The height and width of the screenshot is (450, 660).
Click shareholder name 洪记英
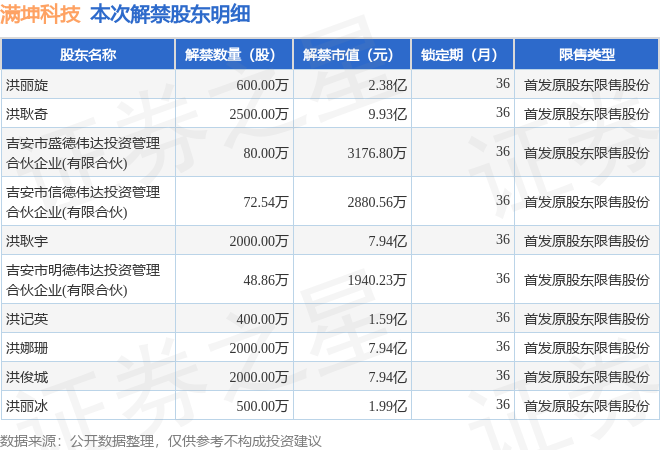[x=27, y=319]
